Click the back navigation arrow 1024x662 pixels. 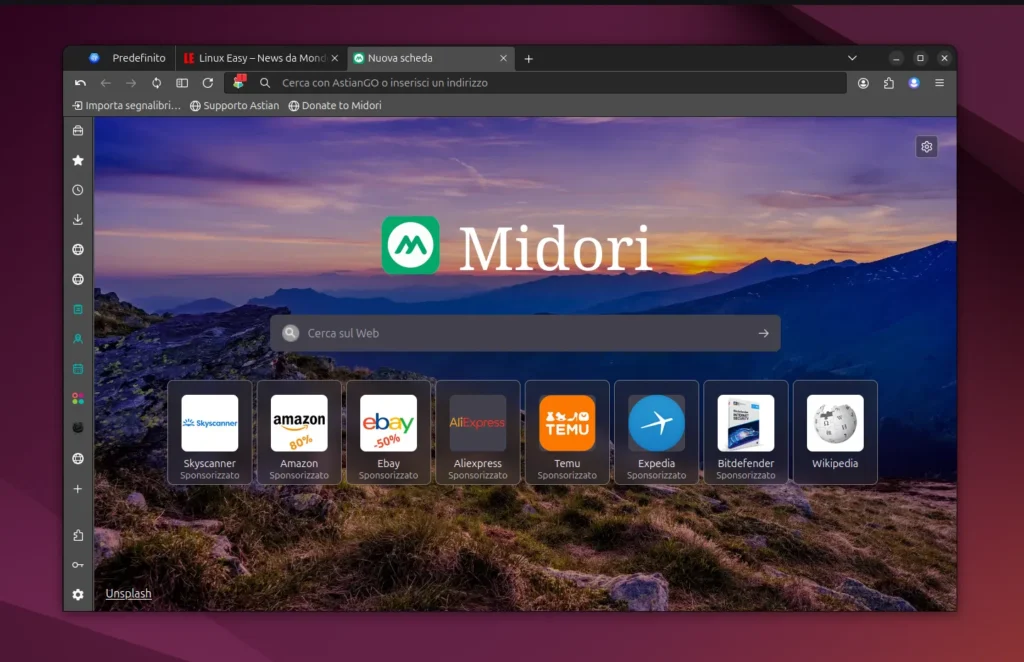106,83
